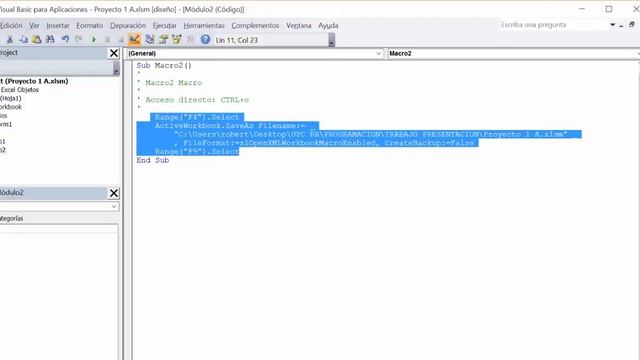640x360 pixels.
Task: Minimize the inner code window
Action: click(621, 25)
